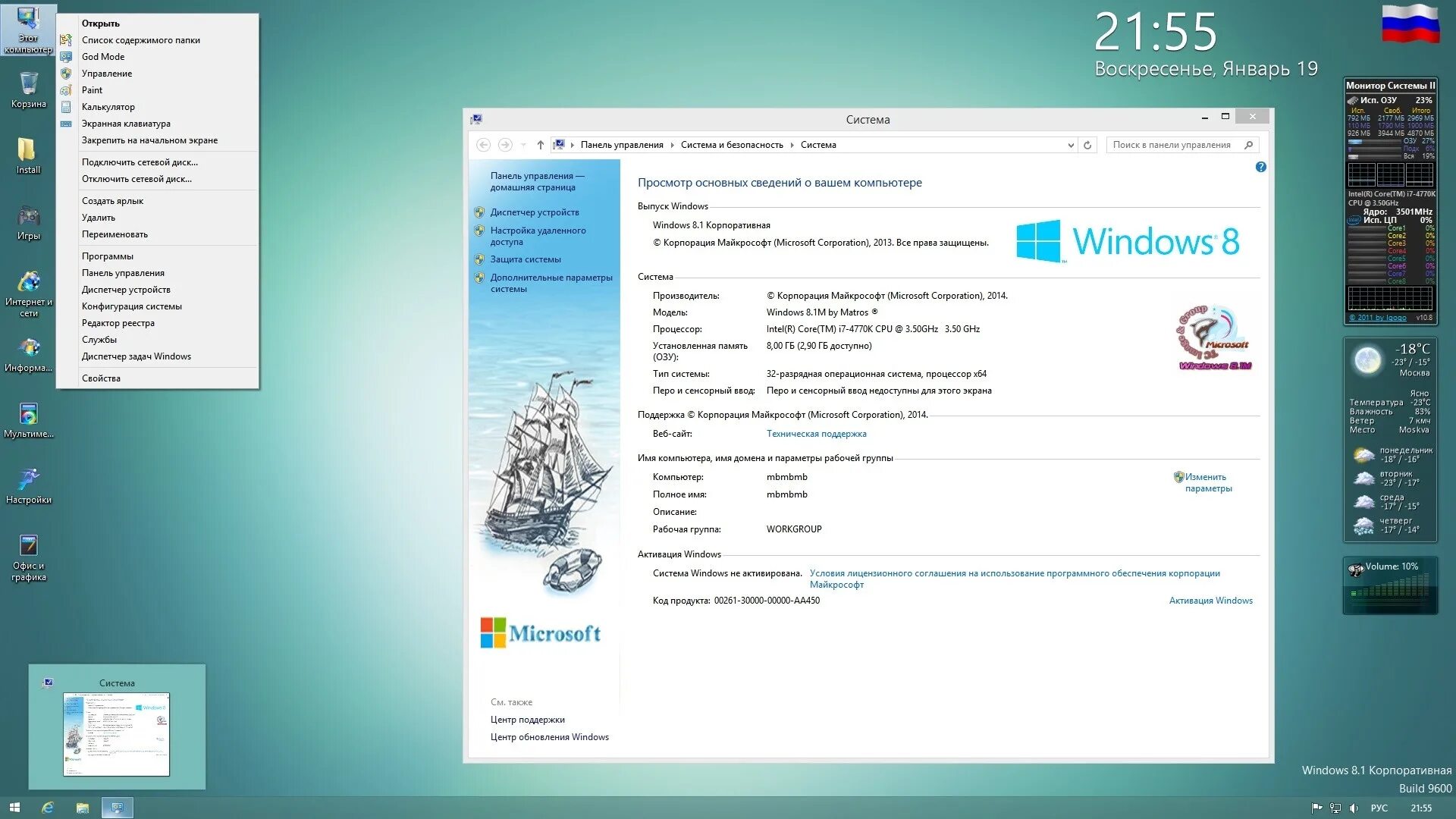The image size is (1456, 819).
Task: Open Настройка удаленного доступа link
Action: [538, 236]
